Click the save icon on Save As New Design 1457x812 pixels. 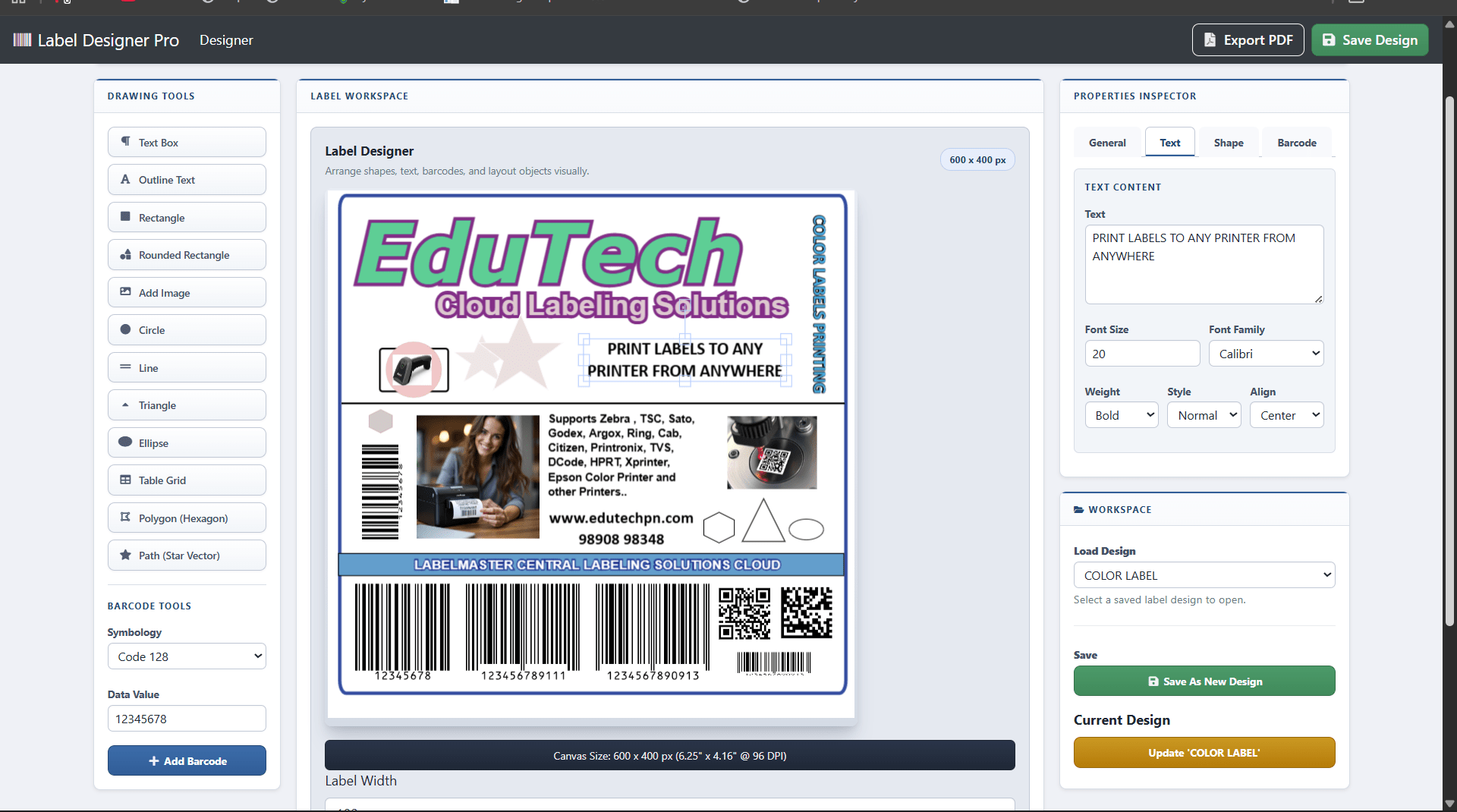click(x=1153, y=681)
